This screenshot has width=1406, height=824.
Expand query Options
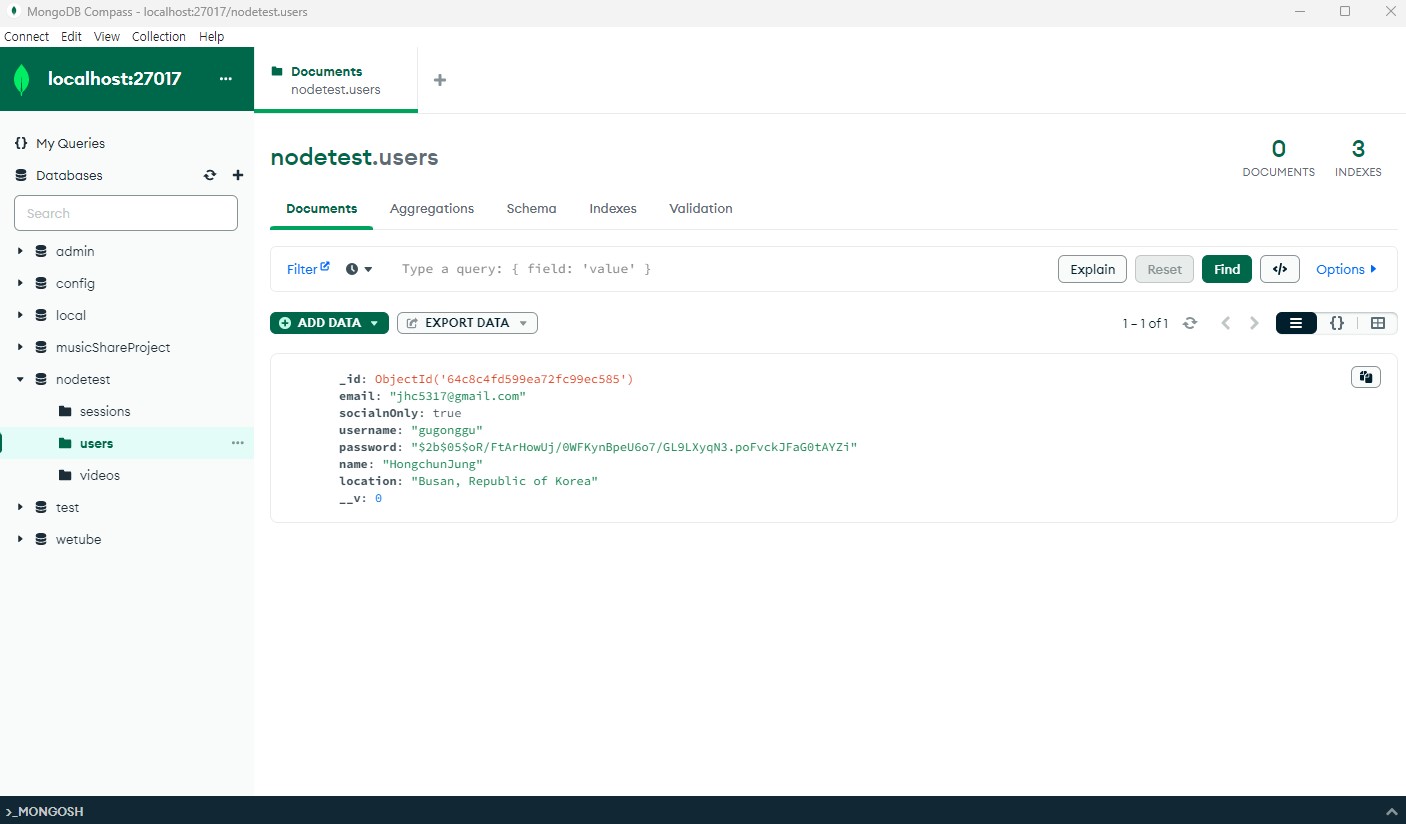point(1346,269)
